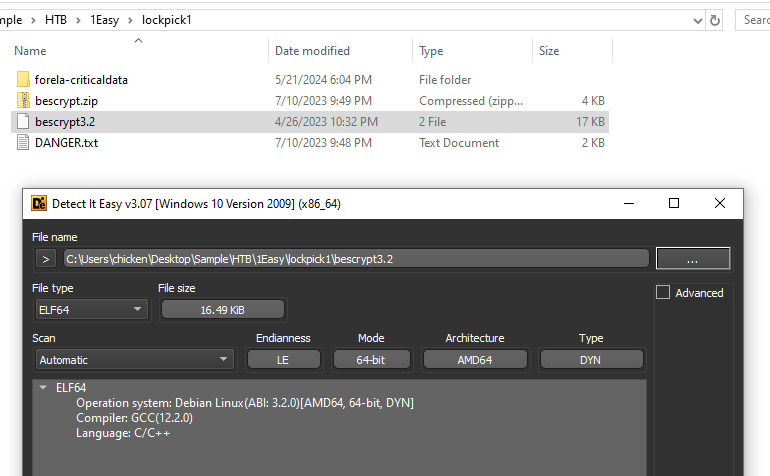
Task: Click the forela-criticaldata folder icon
Action: tap(23, 80)
